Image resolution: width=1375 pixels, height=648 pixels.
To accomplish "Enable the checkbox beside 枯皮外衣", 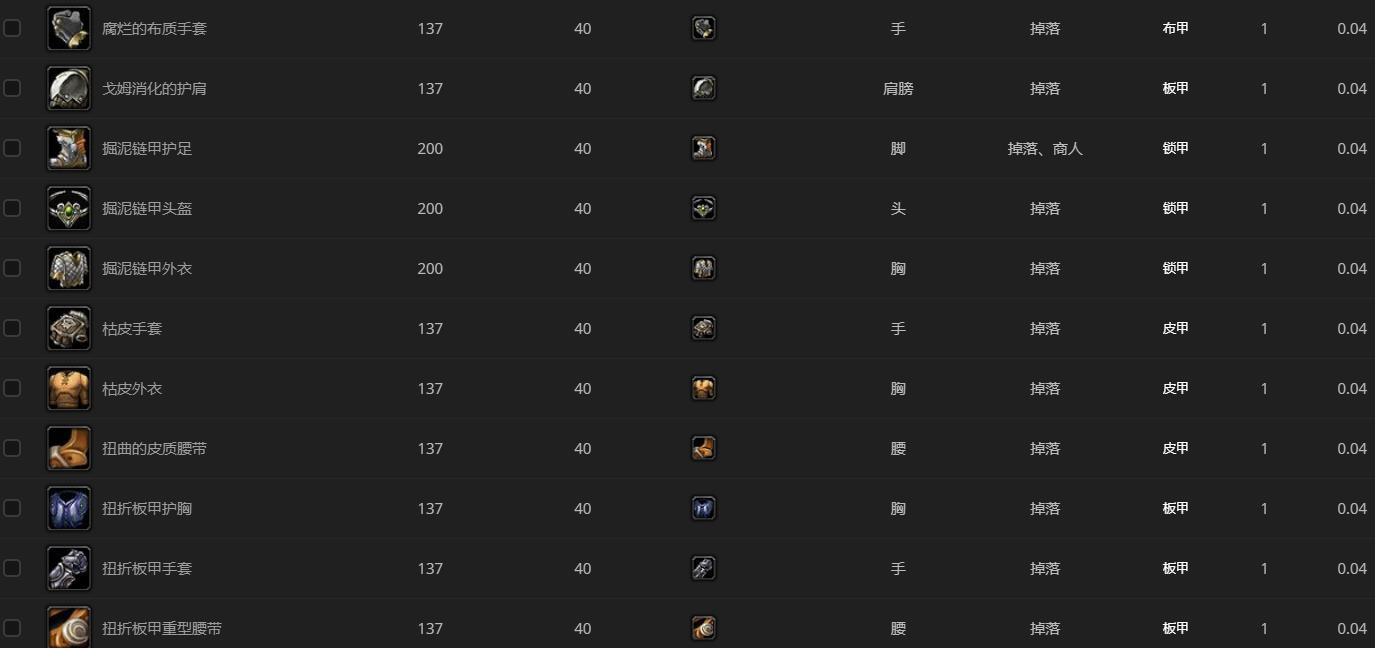I will point(12,388).
